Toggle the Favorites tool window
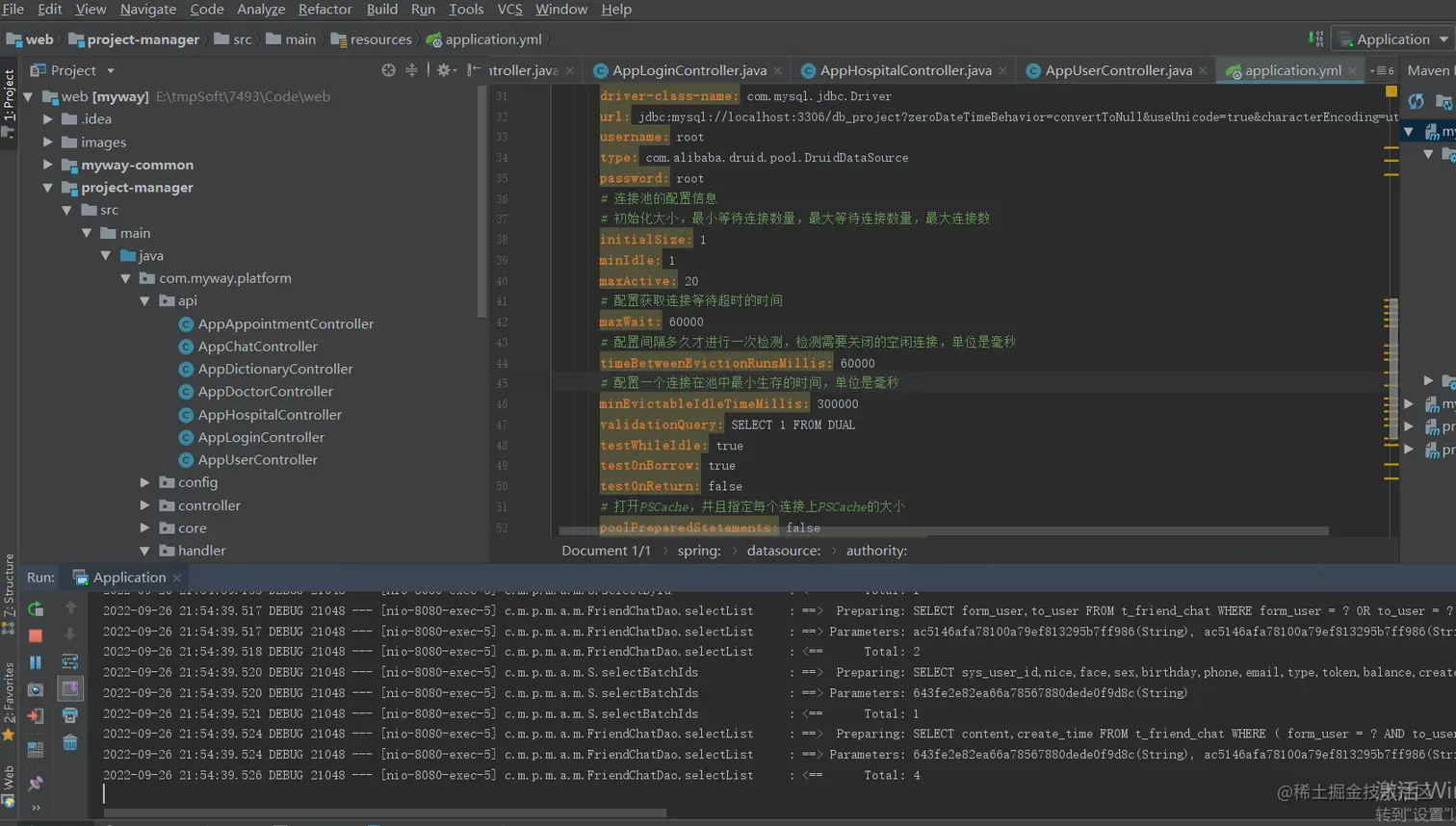 9,693
